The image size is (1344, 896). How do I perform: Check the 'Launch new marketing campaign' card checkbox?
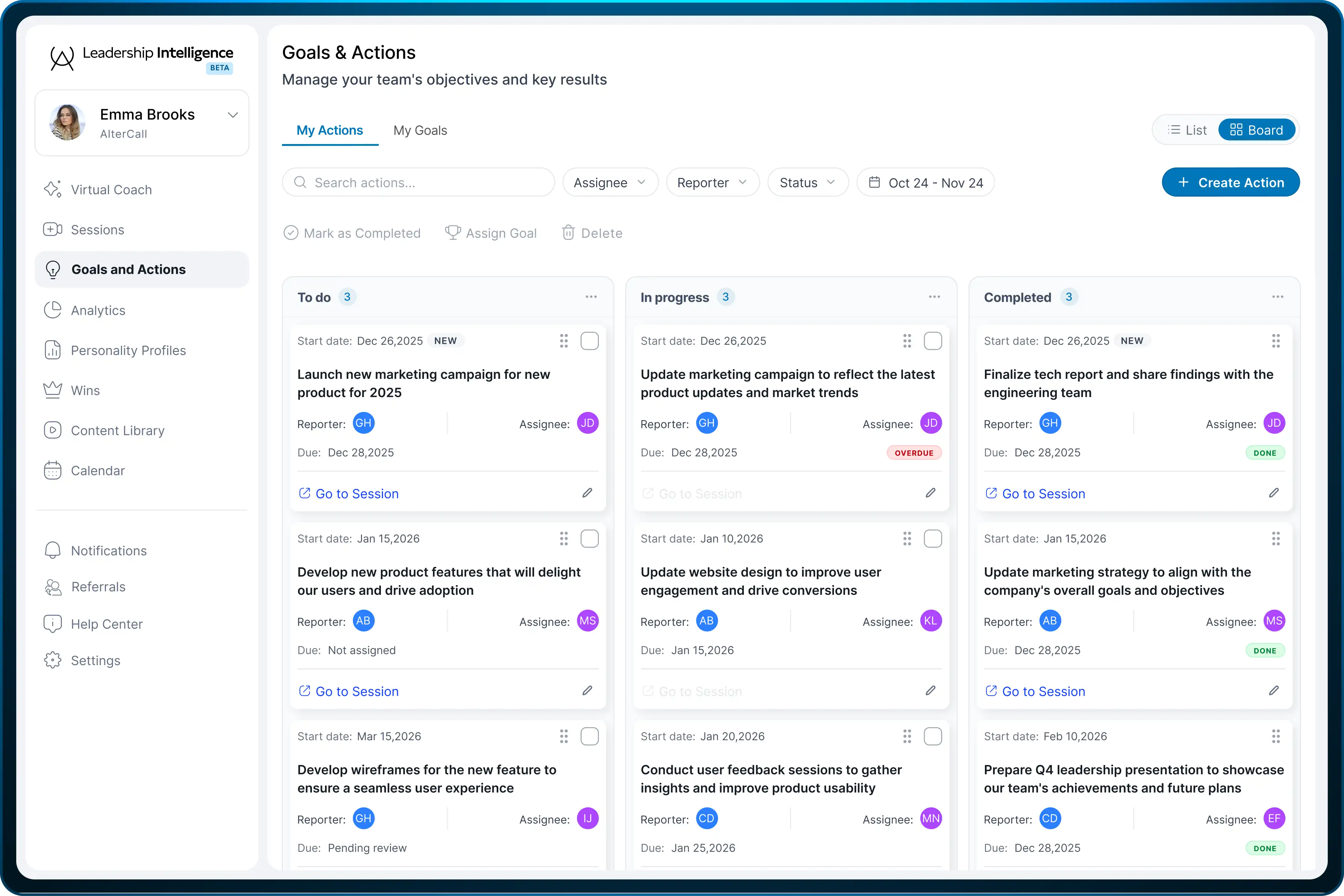(x=589, y=341)
